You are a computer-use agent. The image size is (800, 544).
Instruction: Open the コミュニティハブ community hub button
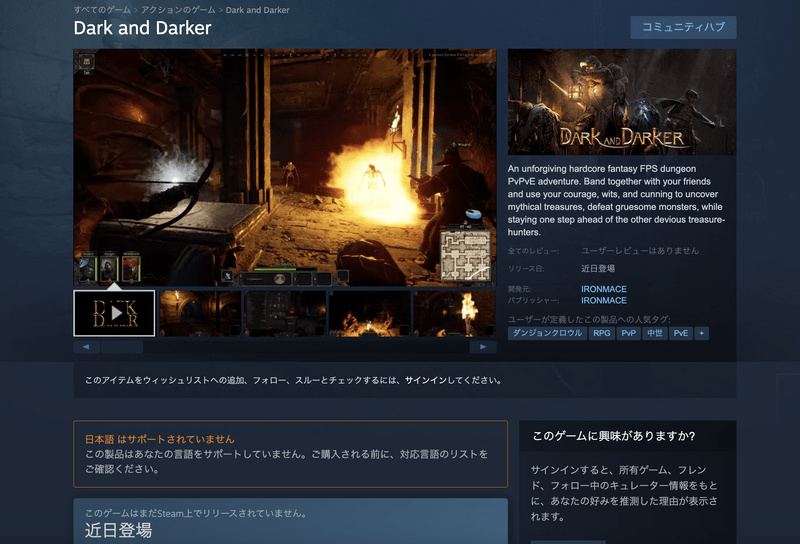[683, 27]
